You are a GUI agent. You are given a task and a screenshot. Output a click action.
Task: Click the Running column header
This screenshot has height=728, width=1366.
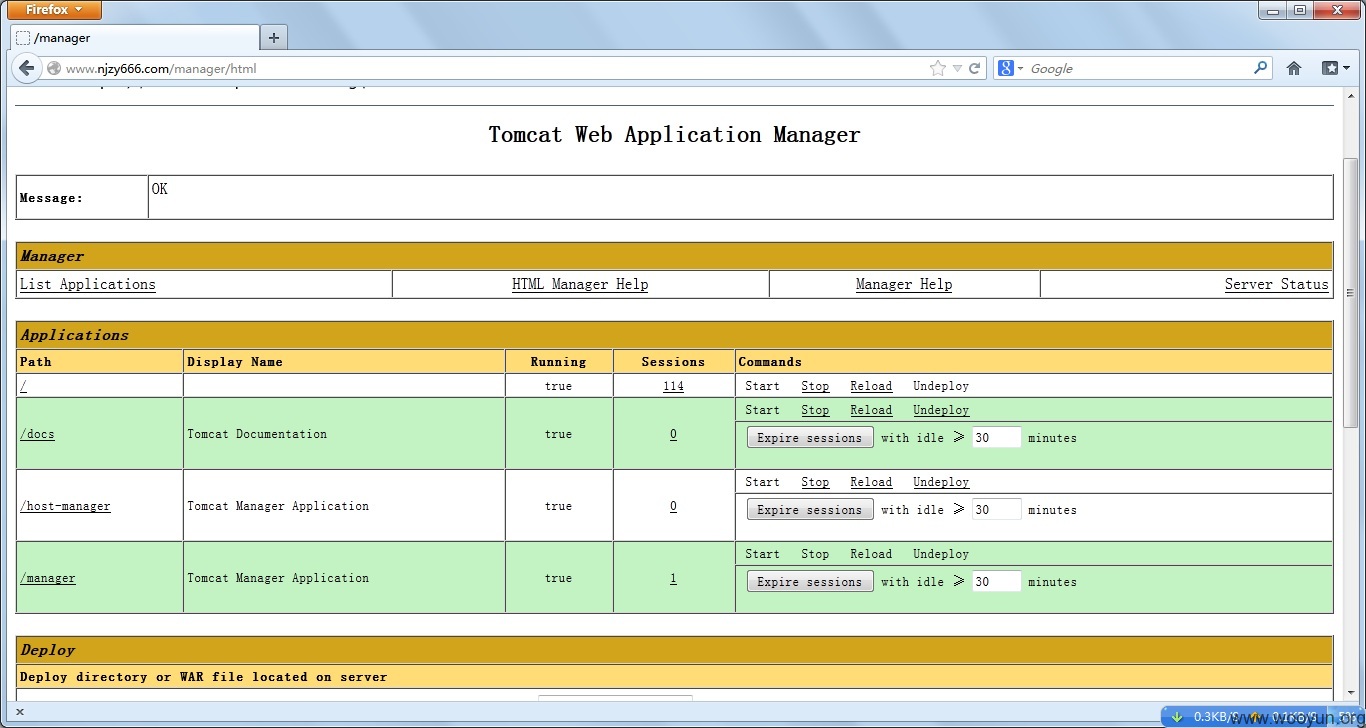pos(558,362)
